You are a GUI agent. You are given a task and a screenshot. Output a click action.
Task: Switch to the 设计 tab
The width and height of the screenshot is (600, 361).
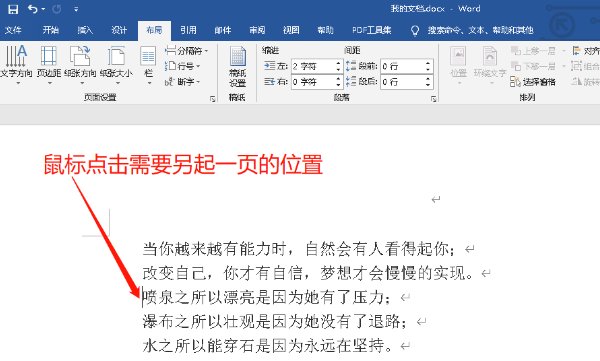119,30
